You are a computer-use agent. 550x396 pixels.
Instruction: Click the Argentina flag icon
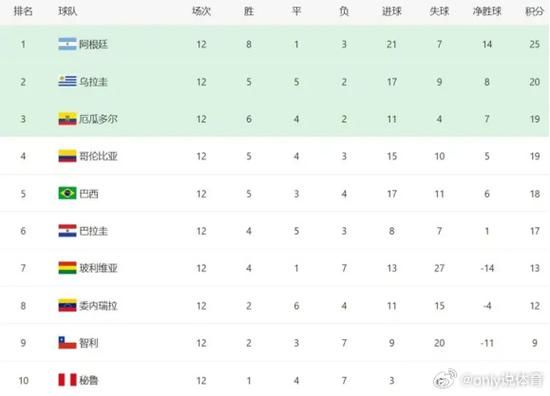67,44
